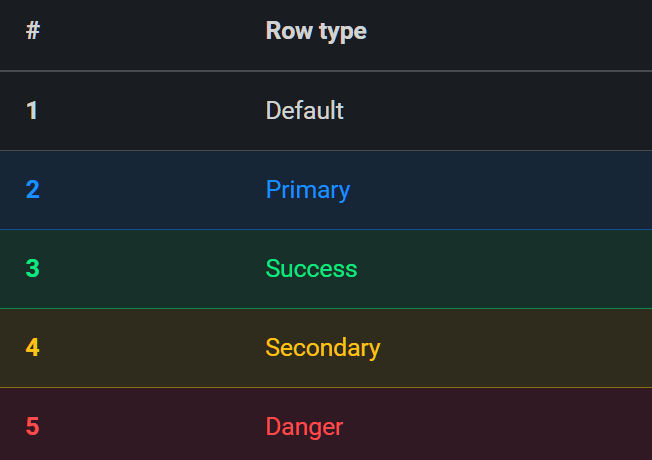Click the Default row type label
The height and width of the screenshot is (460, 652).
coord(304,111)
